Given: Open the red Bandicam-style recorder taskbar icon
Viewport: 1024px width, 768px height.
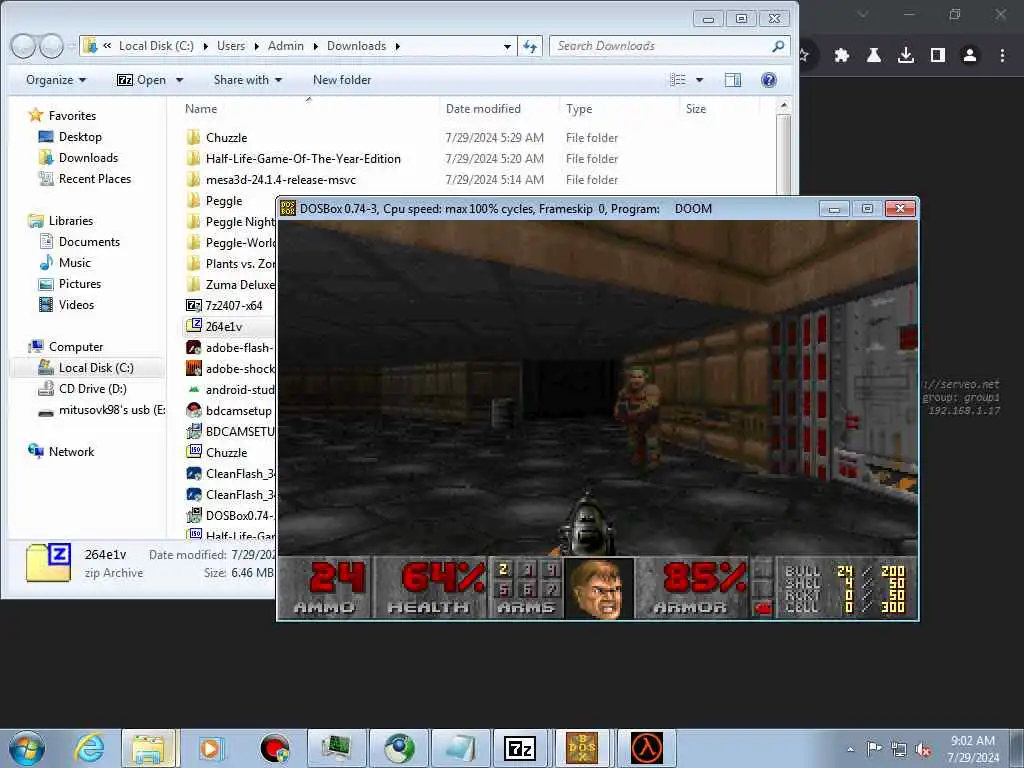Looking at the screenshot, I should click(x=275, y=748).
